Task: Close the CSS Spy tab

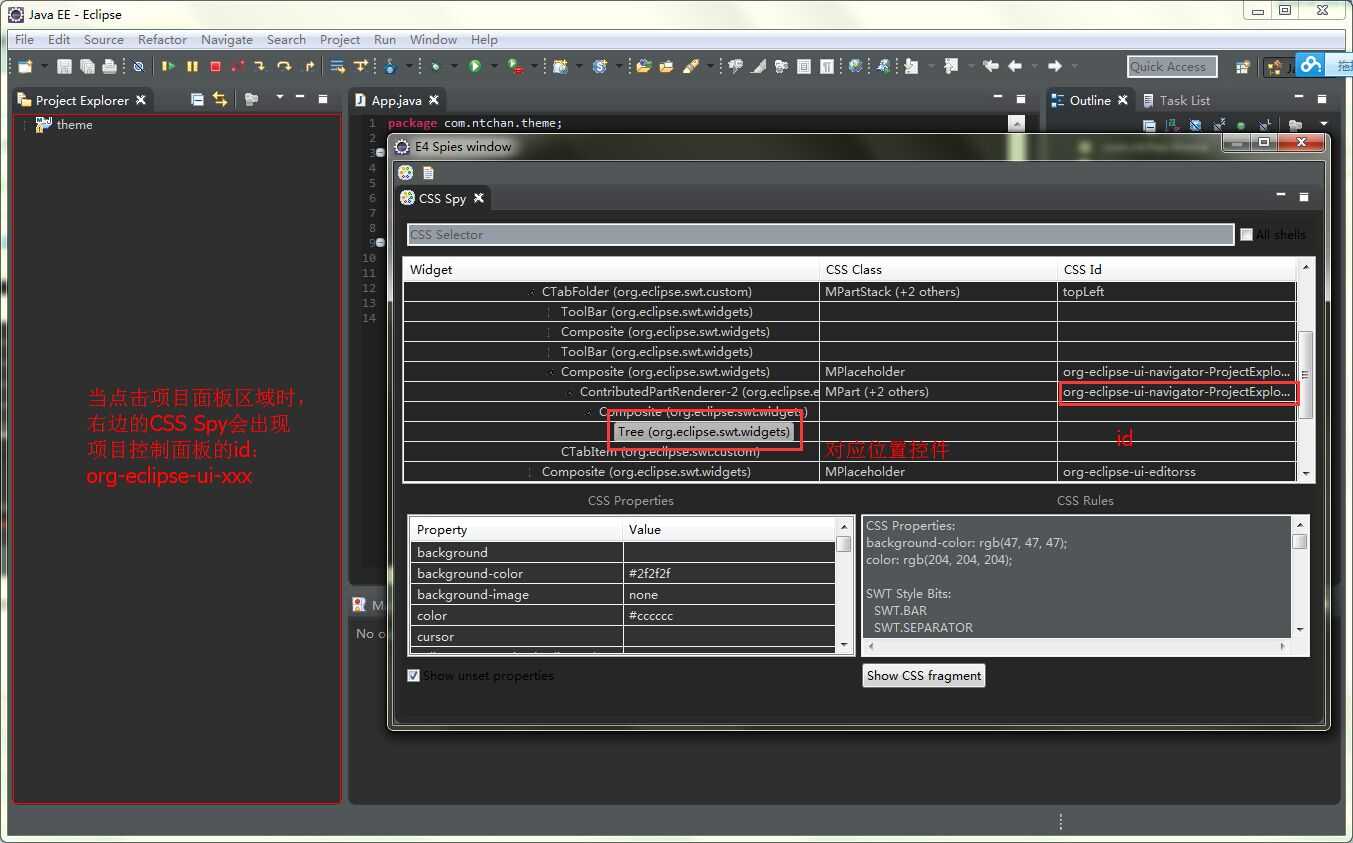Action: point(479,198)
